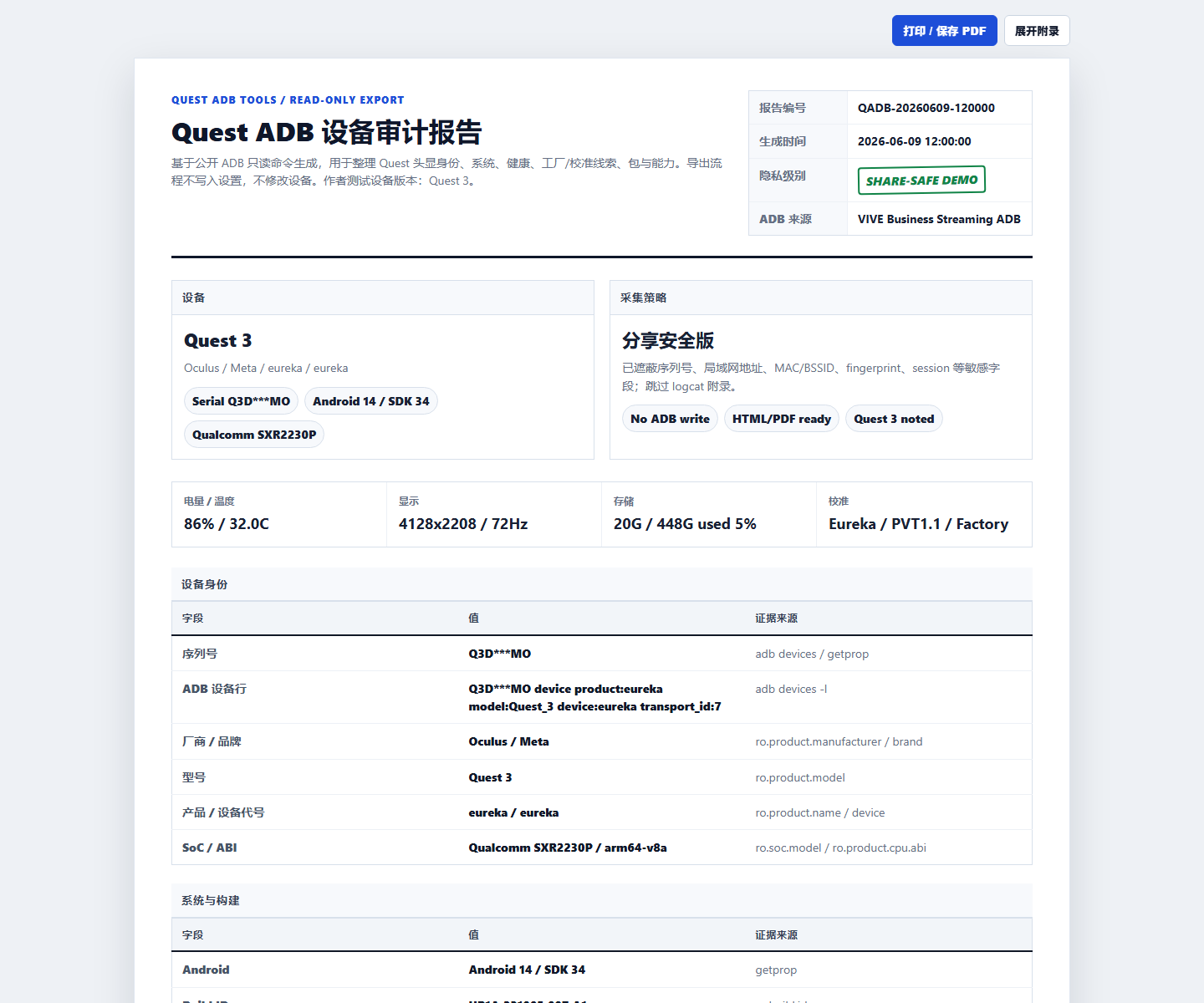This screenshot has height=1003, width=1204.
Task: Click report number QADB-20260609-120000
Action: (926, 108)
